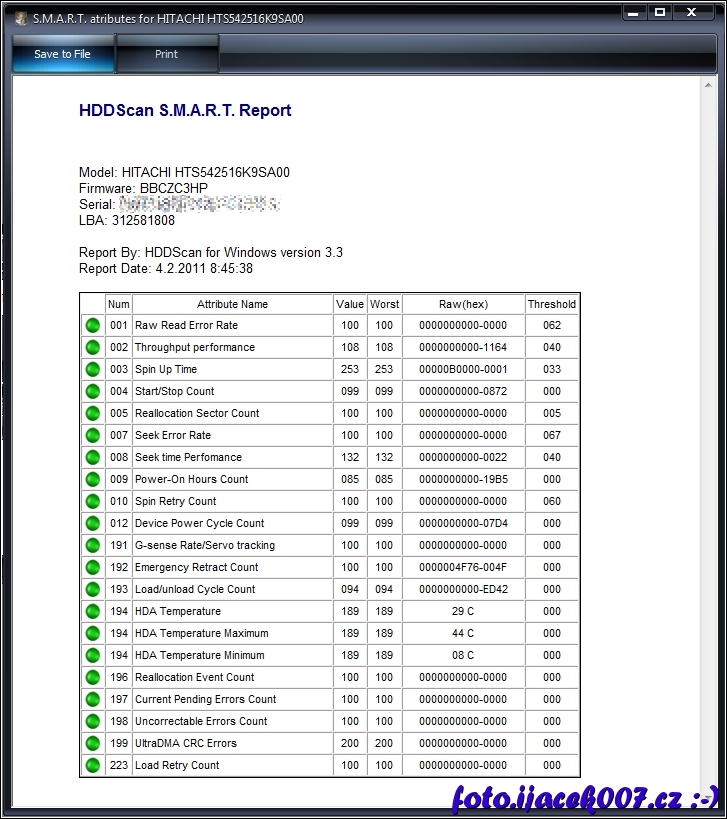727x819 pixels.
Task: Maximize the S.M.A.R.T. attributes window
Action: click(660, 13)
